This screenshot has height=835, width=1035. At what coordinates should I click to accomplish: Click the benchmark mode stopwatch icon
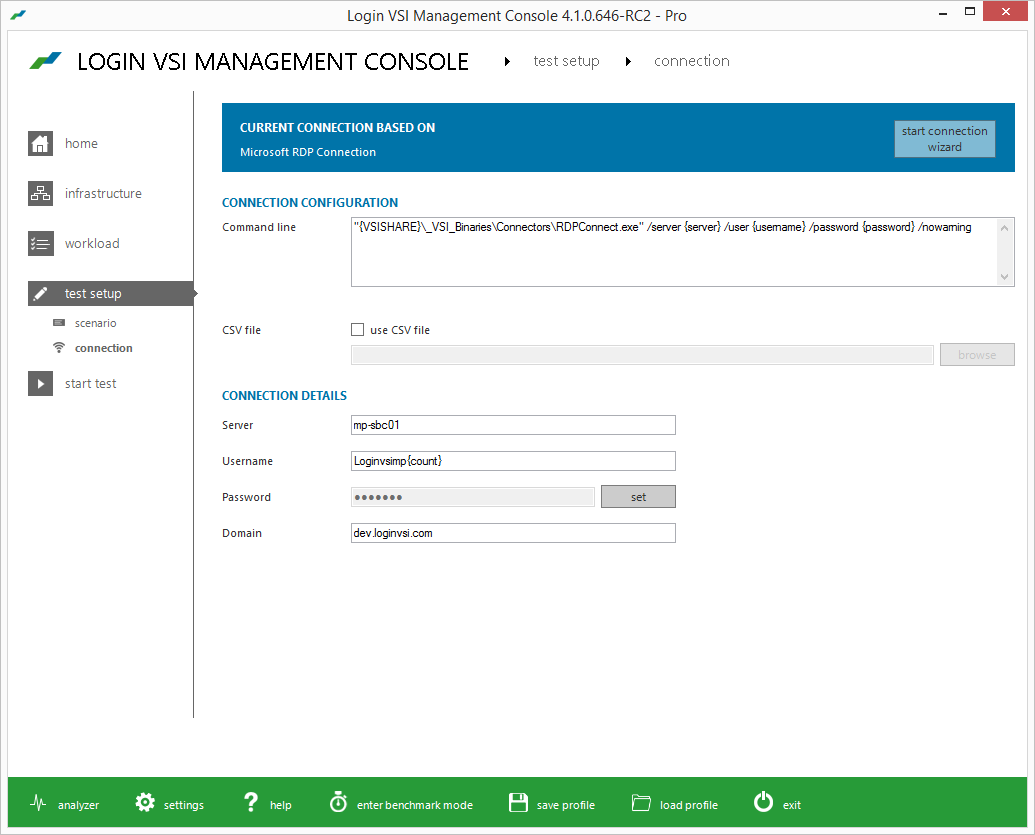click(338, 802)
